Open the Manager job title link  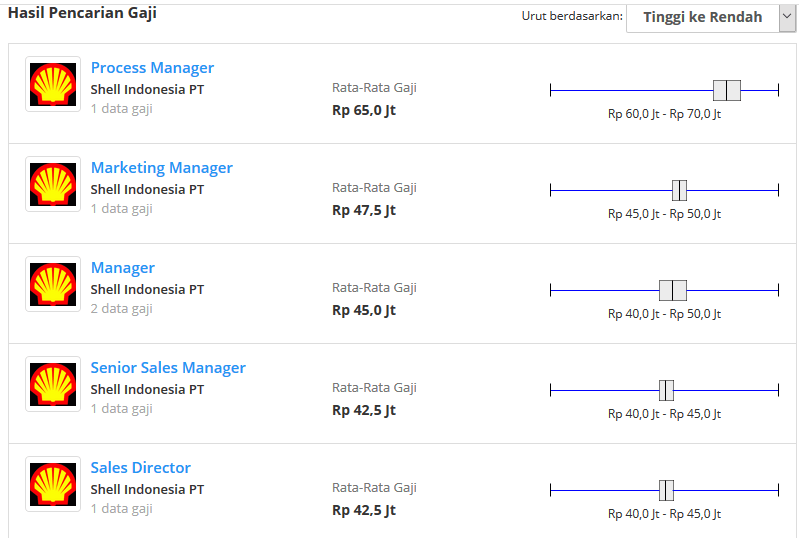(122, 268)
